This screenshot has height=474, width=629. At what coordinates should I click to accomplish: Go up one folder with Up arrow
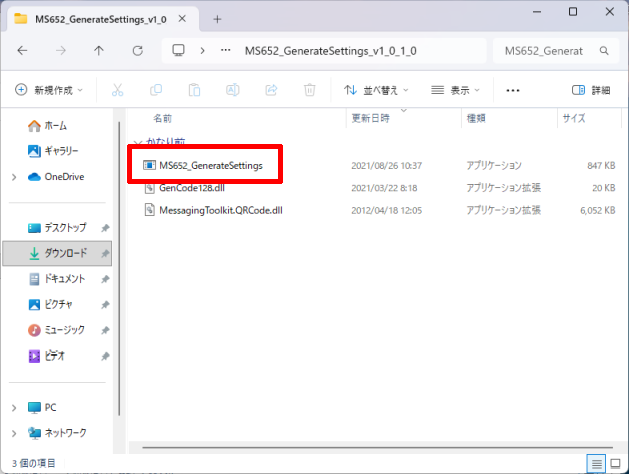98,51
